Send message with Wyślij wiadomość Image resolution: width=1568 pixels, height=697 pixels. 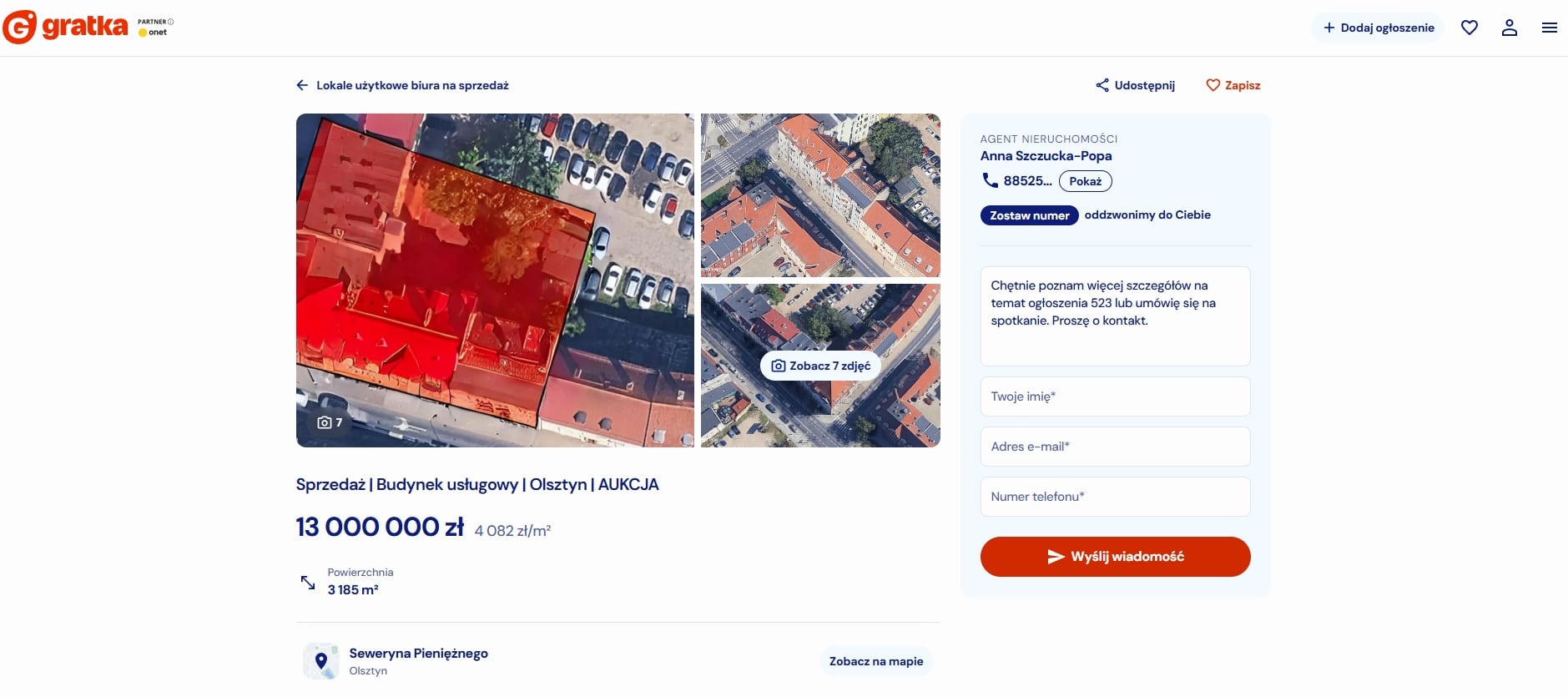point(1115,557)
